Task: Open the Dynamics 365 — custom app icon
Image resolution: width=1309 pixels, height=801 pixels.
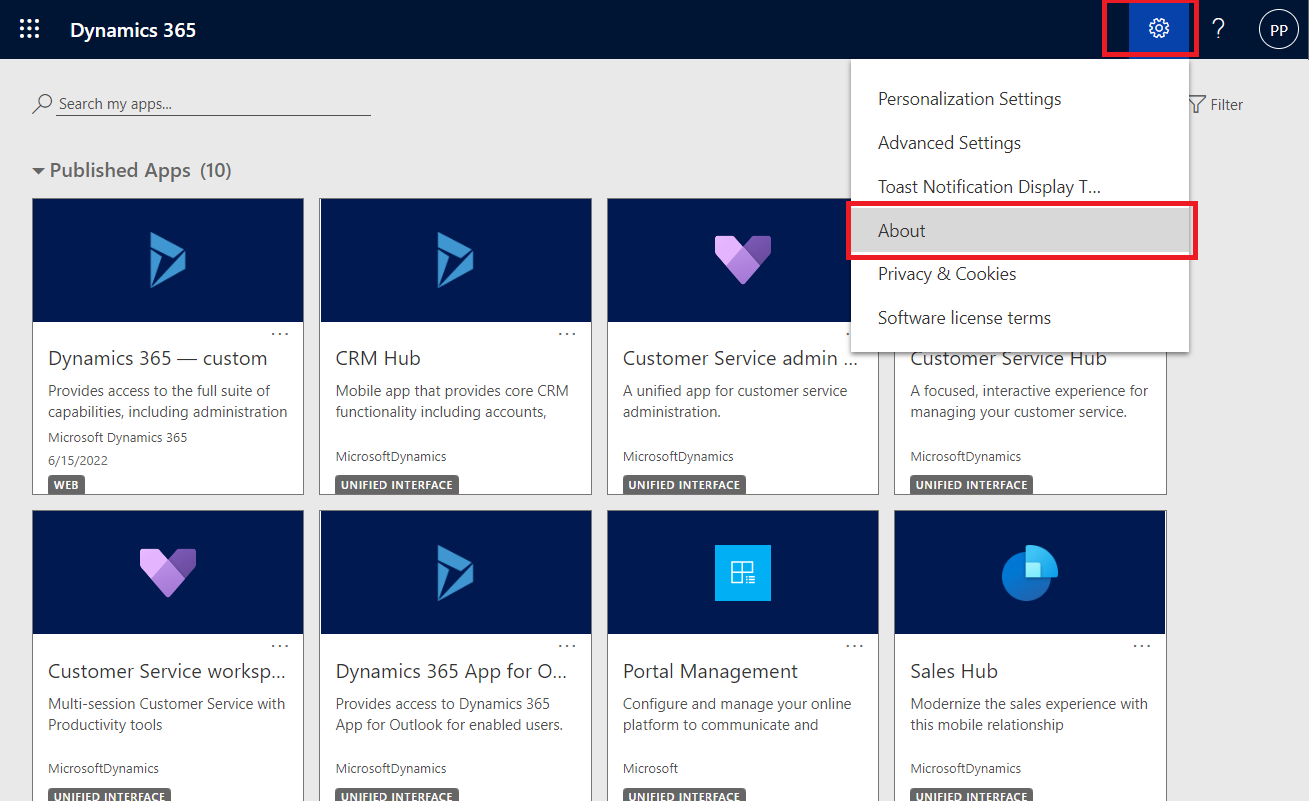Action: tap(168, 260)
